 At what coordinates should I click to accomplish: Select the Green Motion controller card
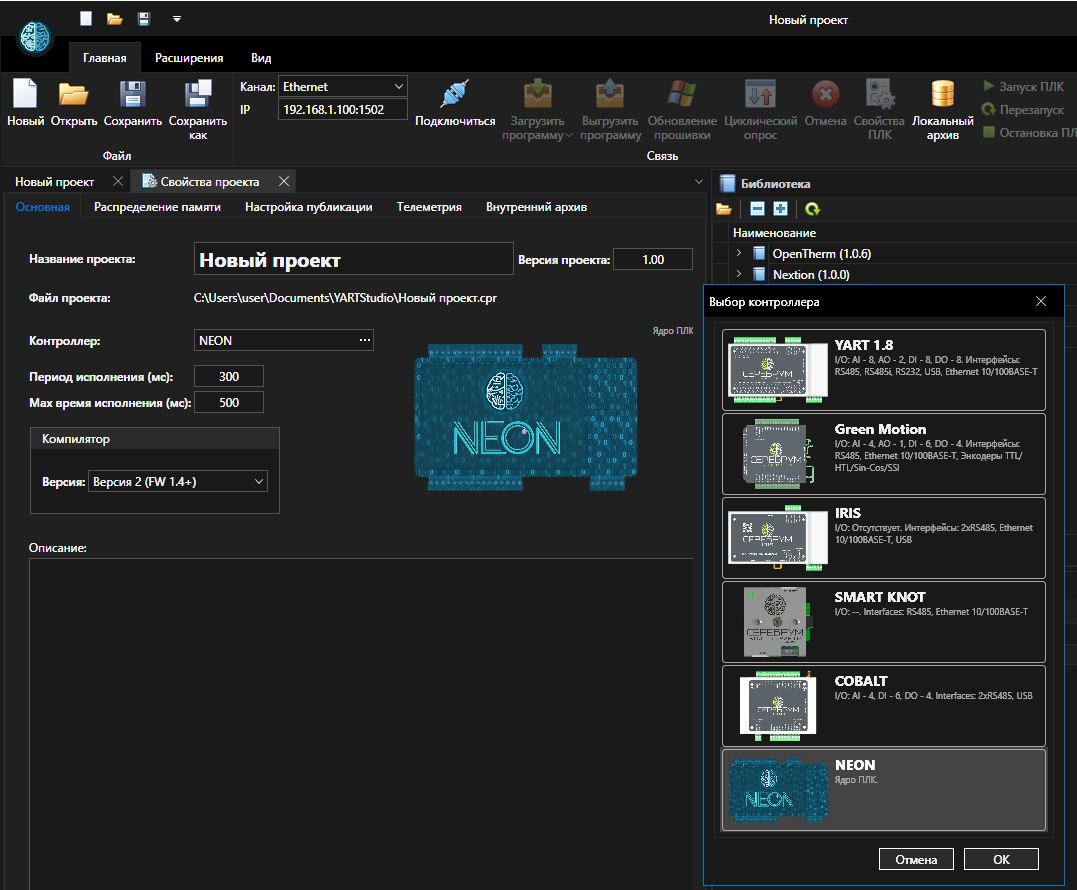(884, 454)
